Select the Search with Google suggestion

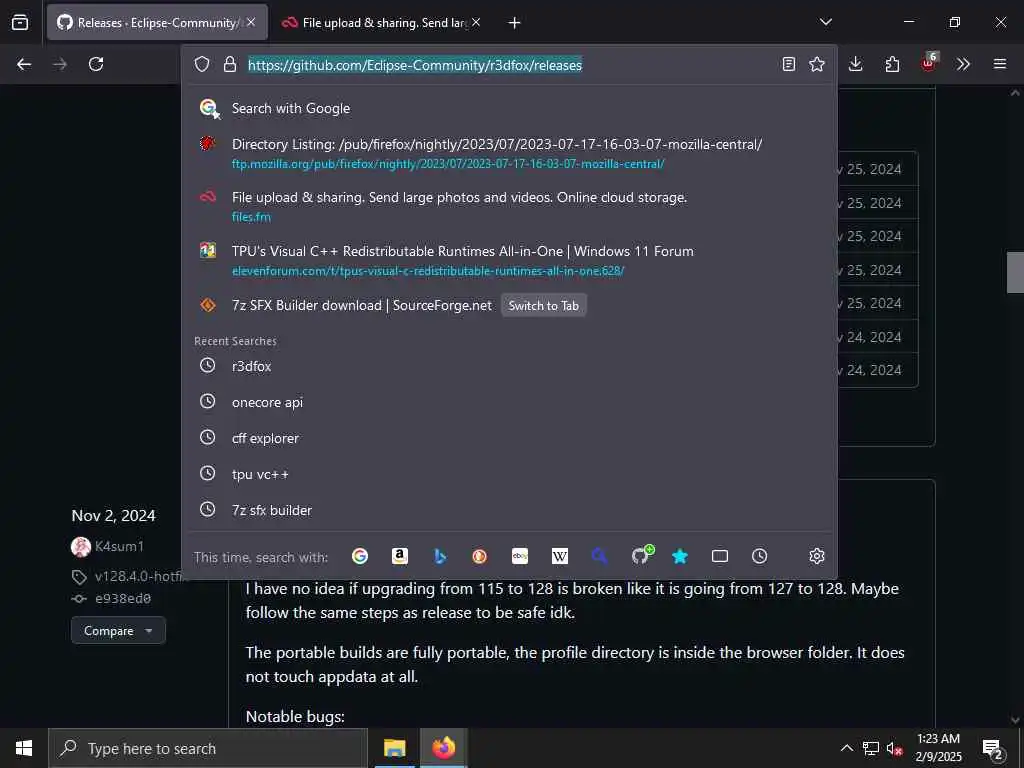[509, 108]
